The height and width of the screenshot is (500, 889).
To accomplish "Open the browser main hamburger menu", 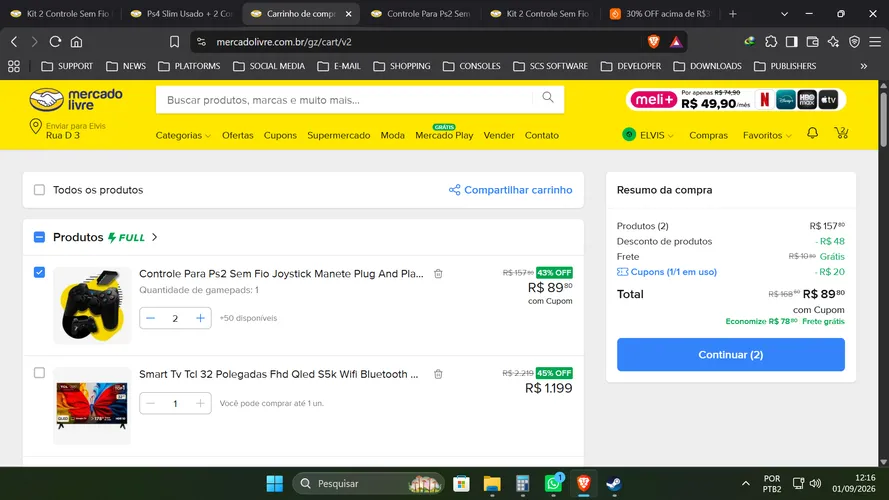I will [x=875, y=41].
